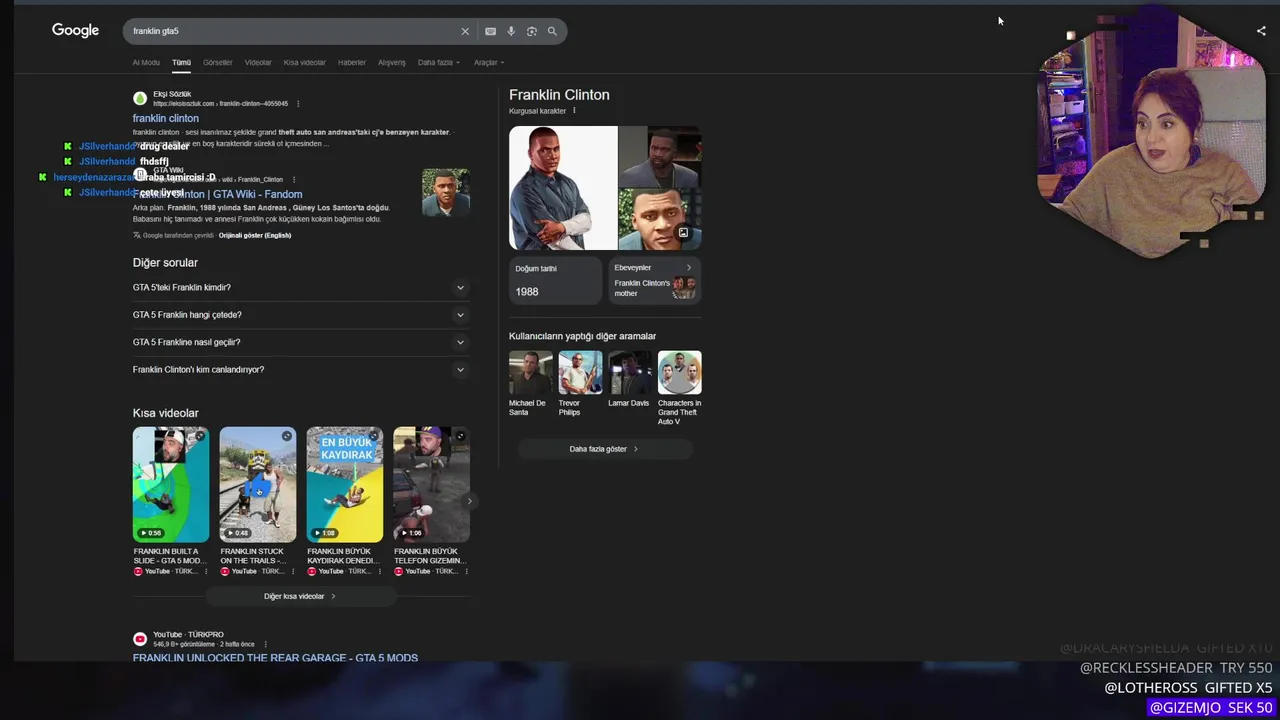Open more images icon on Franklin photos
Screen dimensions: 1280x720
coord(683,233)
